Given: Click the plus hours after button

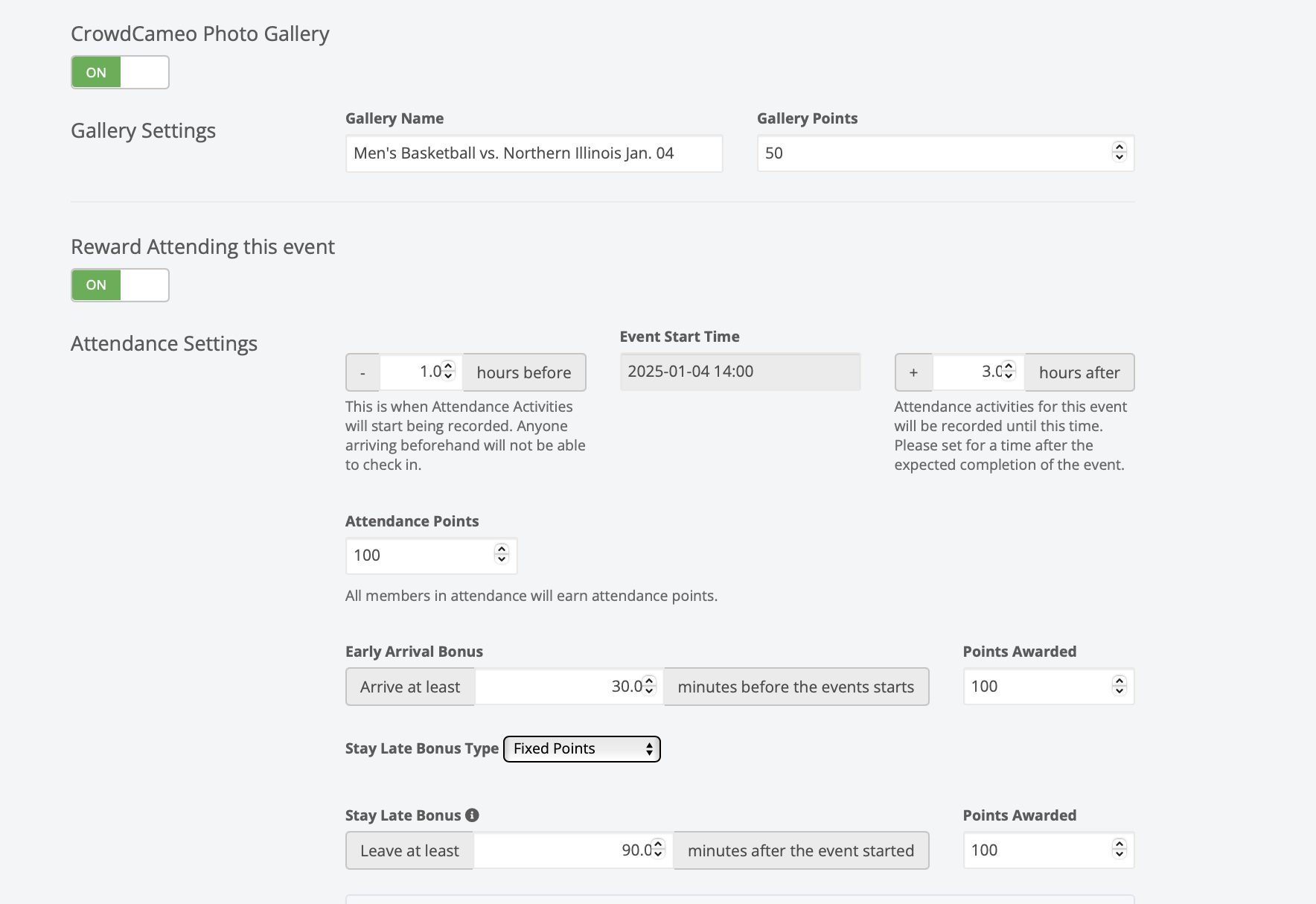Looking at the screenshot, I should pyautogui.click(x=913, y=372).
